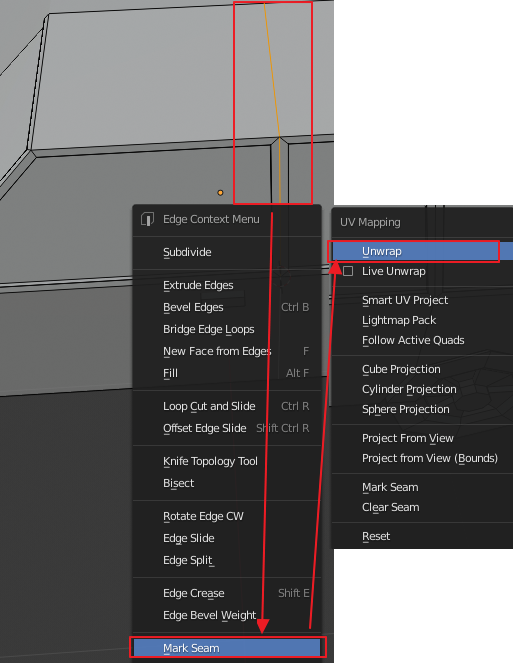This screenshot has height=663, width=513.
Task: Select Bevel Edges entry
Action: (x=227, y=307)
